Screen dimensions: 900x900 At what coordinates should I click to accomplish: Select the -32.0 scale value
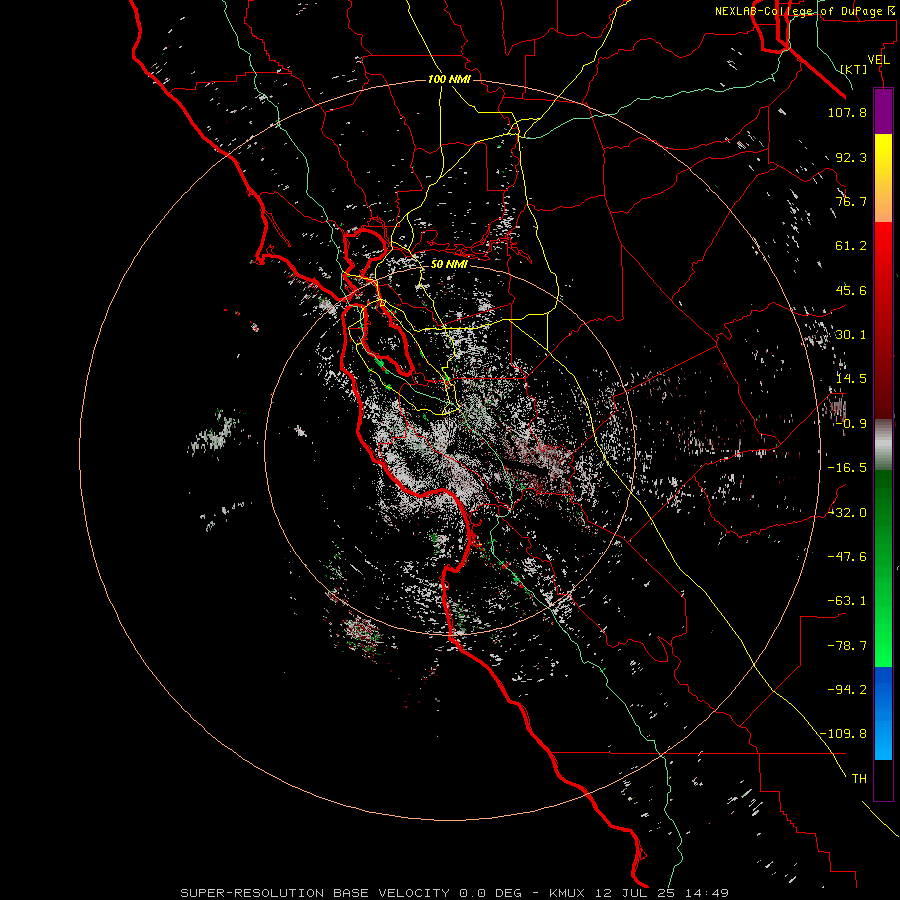tap(847, 513)
